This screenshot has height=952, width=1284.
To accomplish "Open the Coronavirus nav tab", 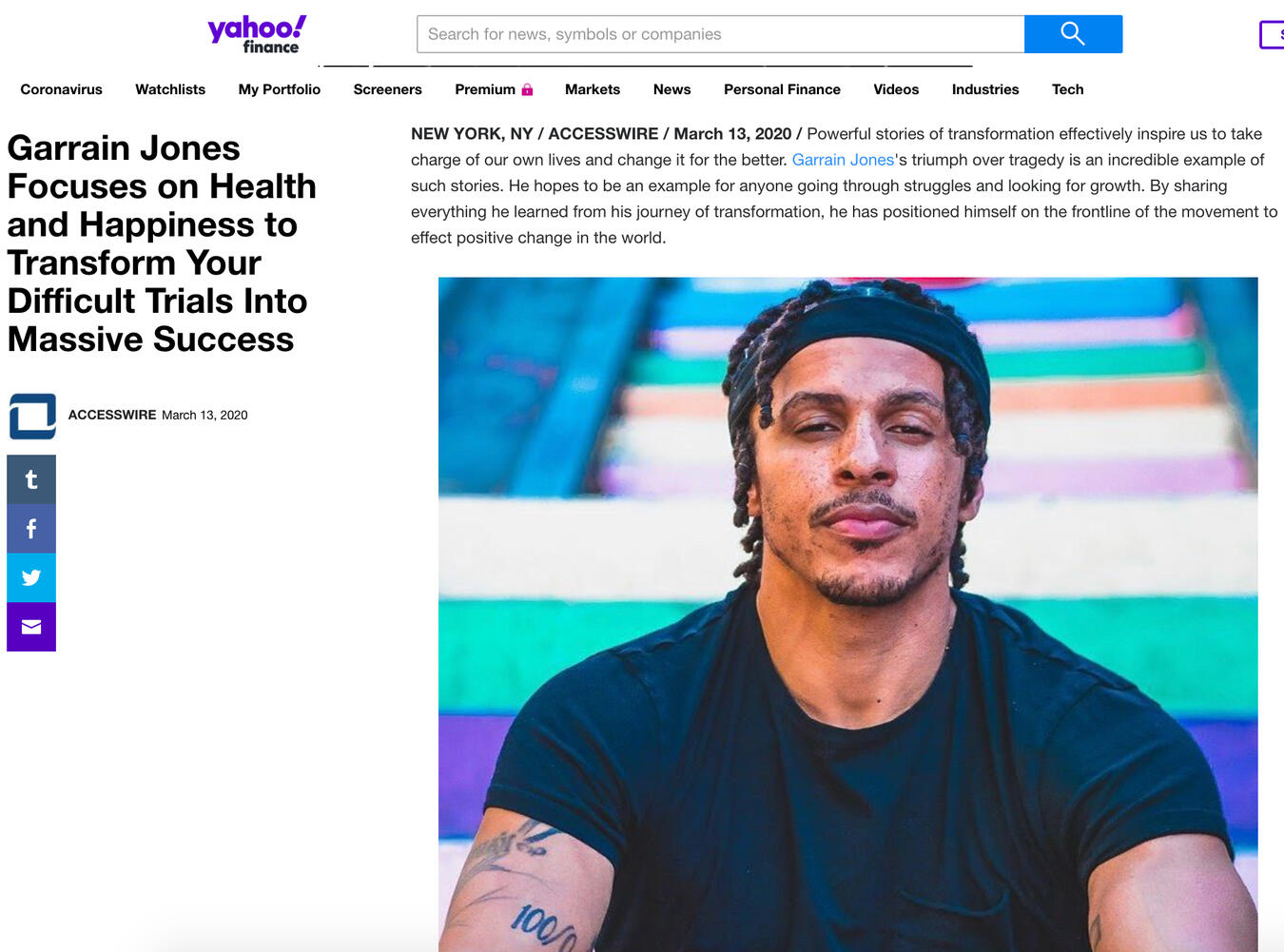I will pos(61,89).
